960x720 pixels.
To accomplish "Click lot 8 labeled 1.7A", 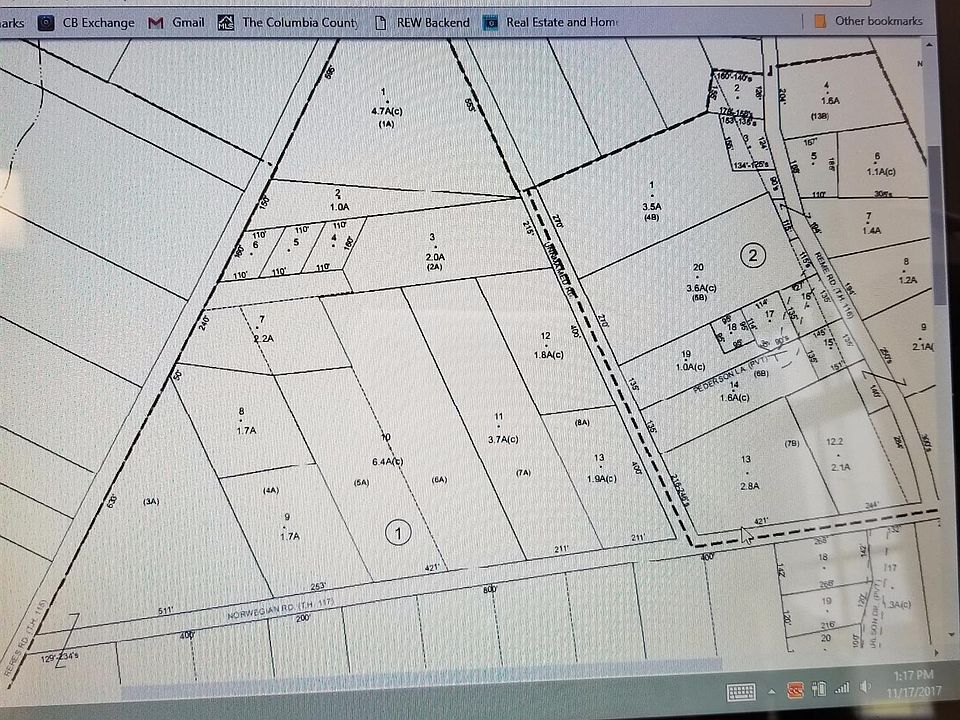I will coord(246,421).
